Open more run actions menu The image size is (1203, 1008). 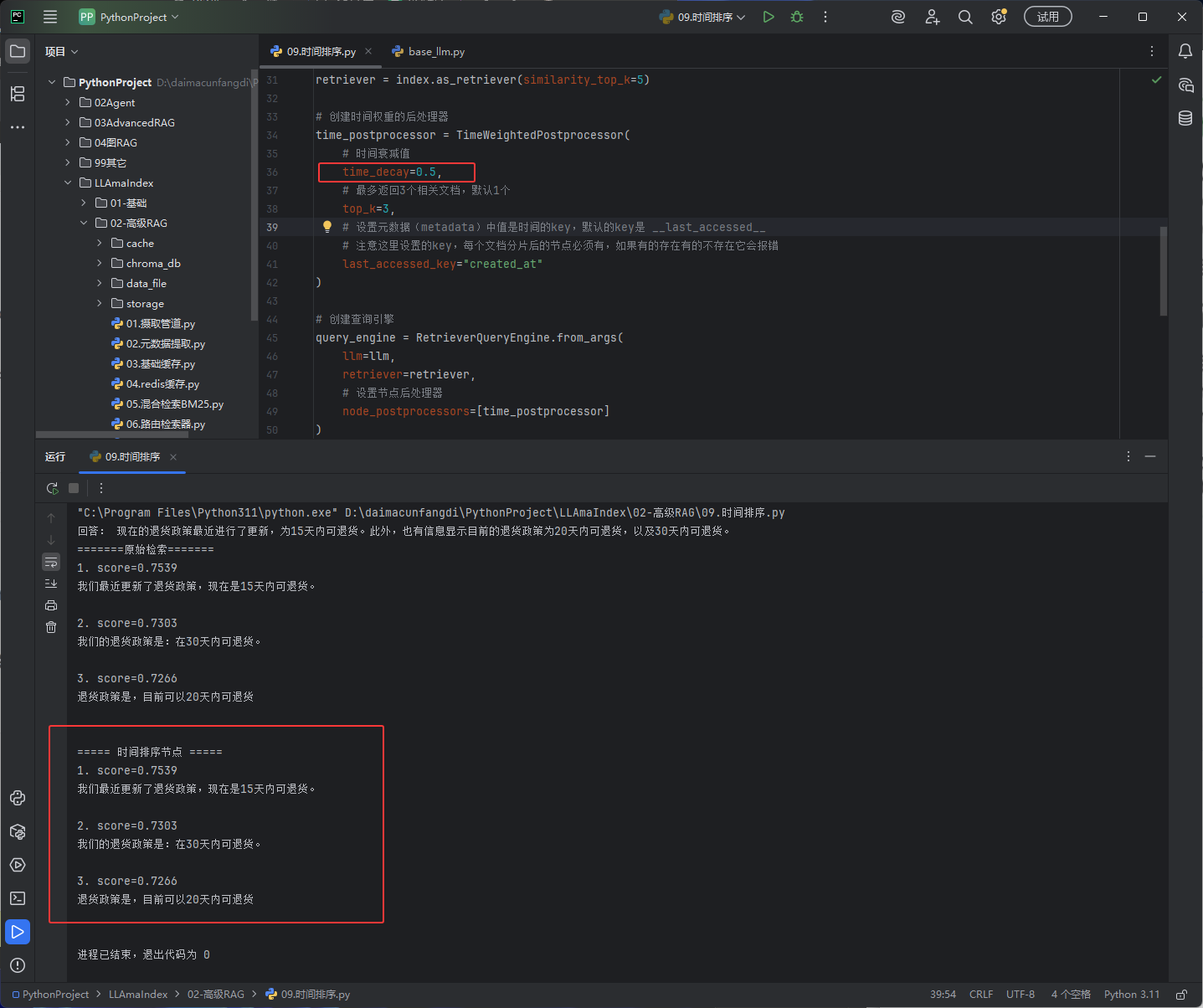825,17
